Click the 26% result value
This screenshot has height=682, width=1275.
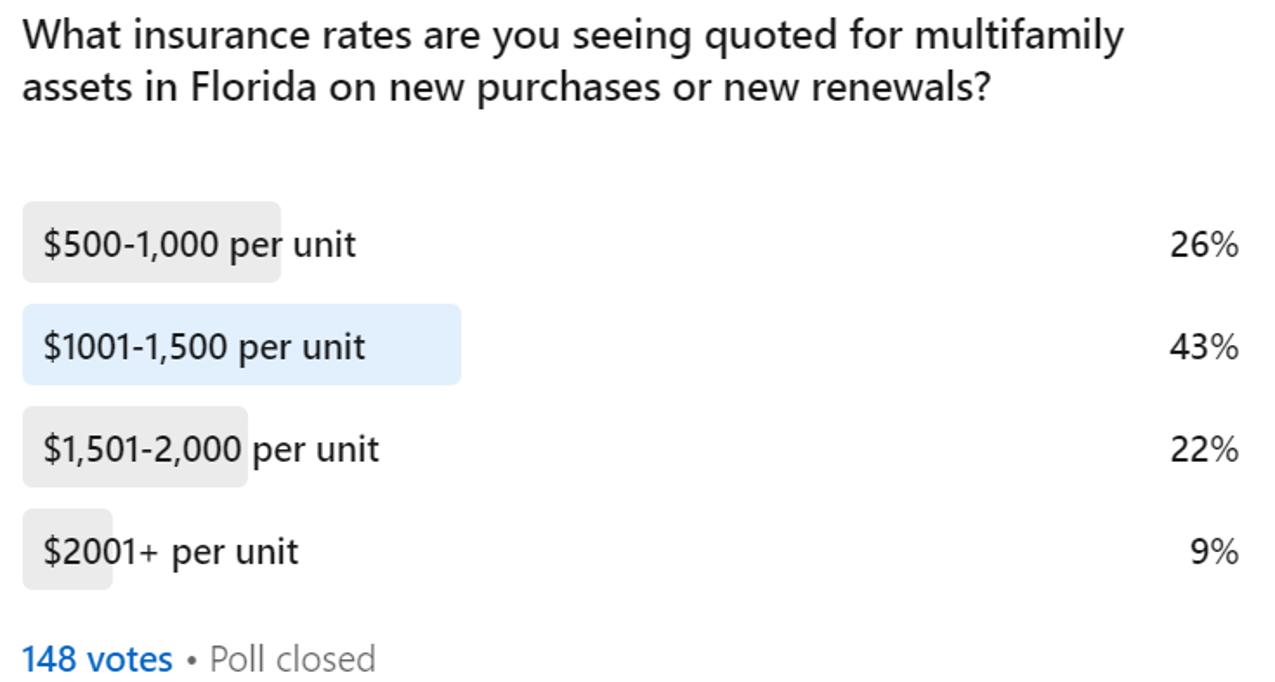coord(1204,244)
